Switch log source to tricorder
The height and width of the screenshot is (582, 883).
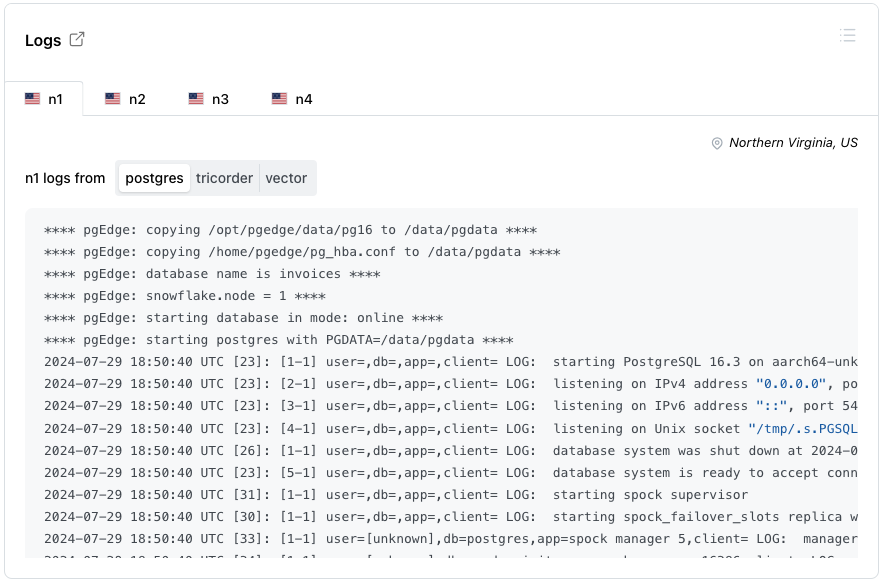[x=224, y=178]
